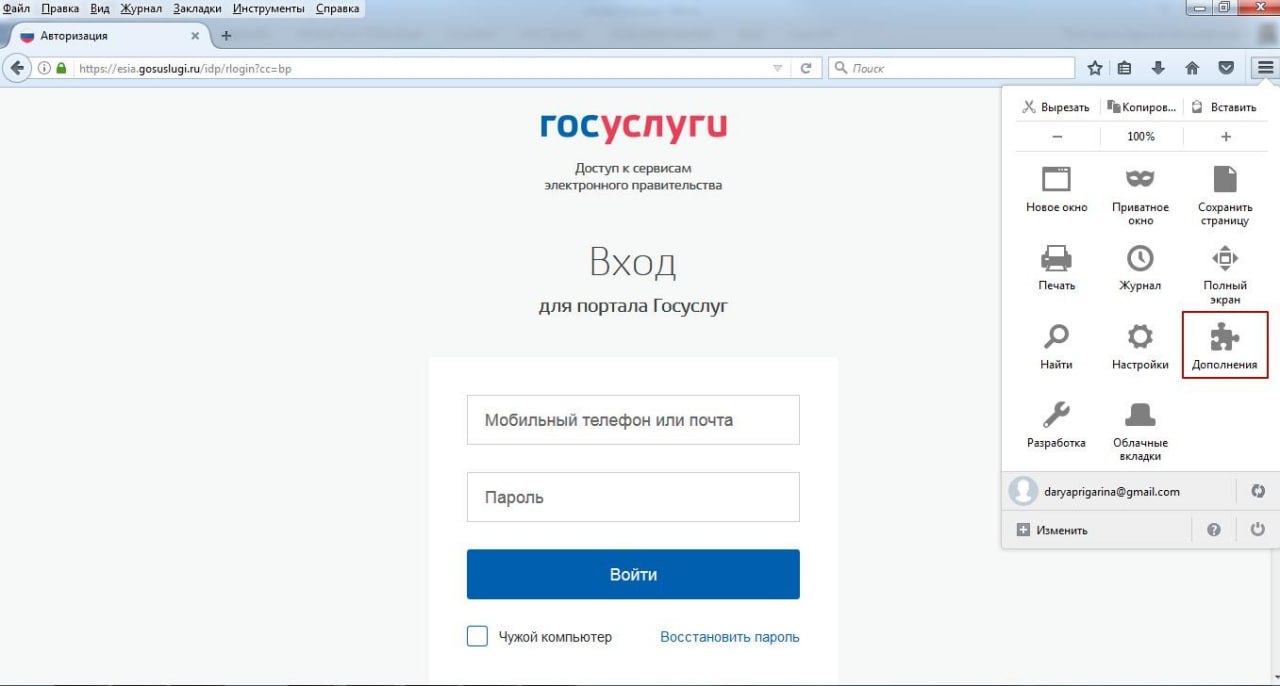Click the Pocket icon in toolbar
This screenshot has width=1280, height=686.
(1226, 68)
